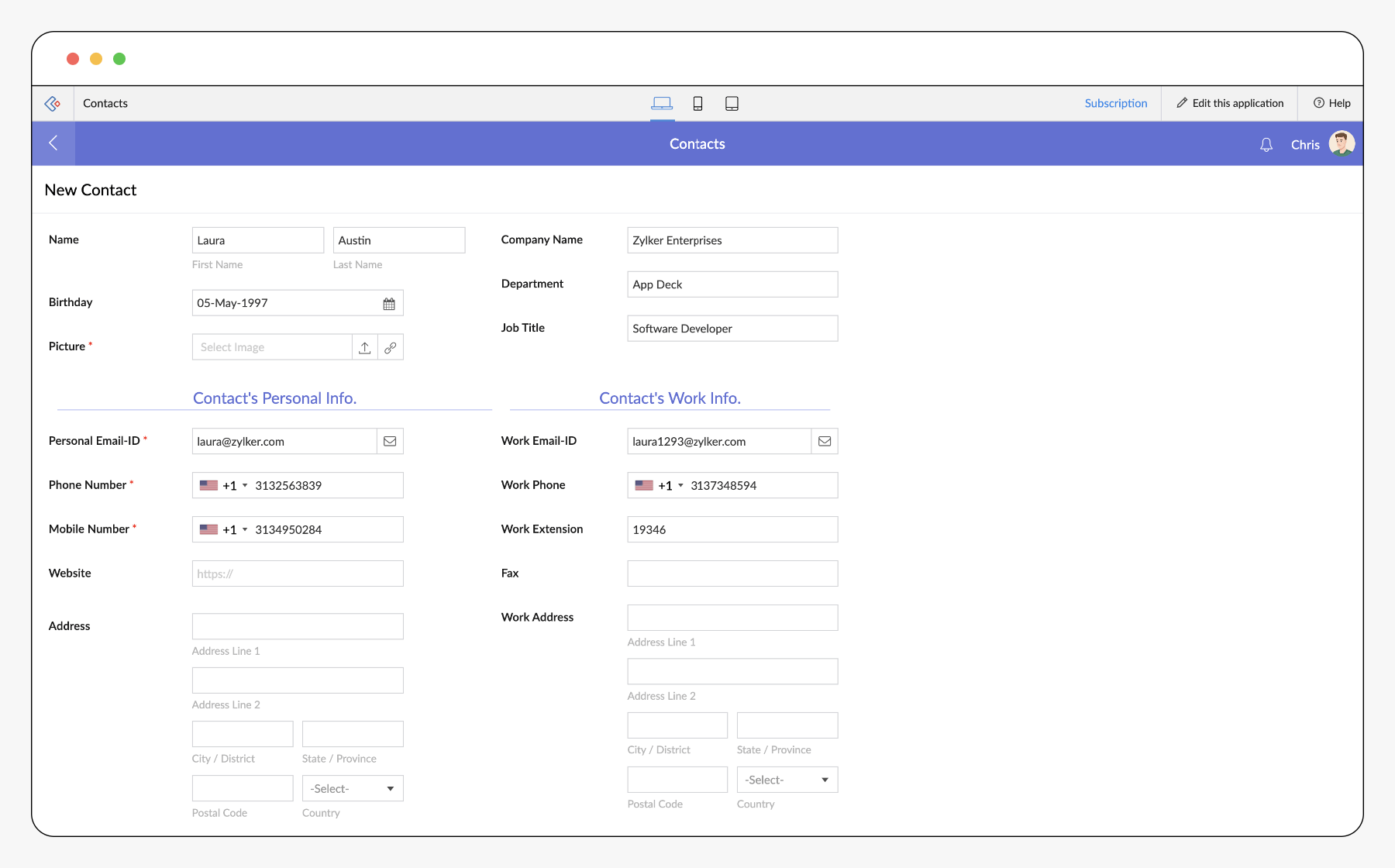Image resolution: width=1395 pixels, height=868 pixels.
Task: Click the upload image icon for Picture
Action: (365, 348)
